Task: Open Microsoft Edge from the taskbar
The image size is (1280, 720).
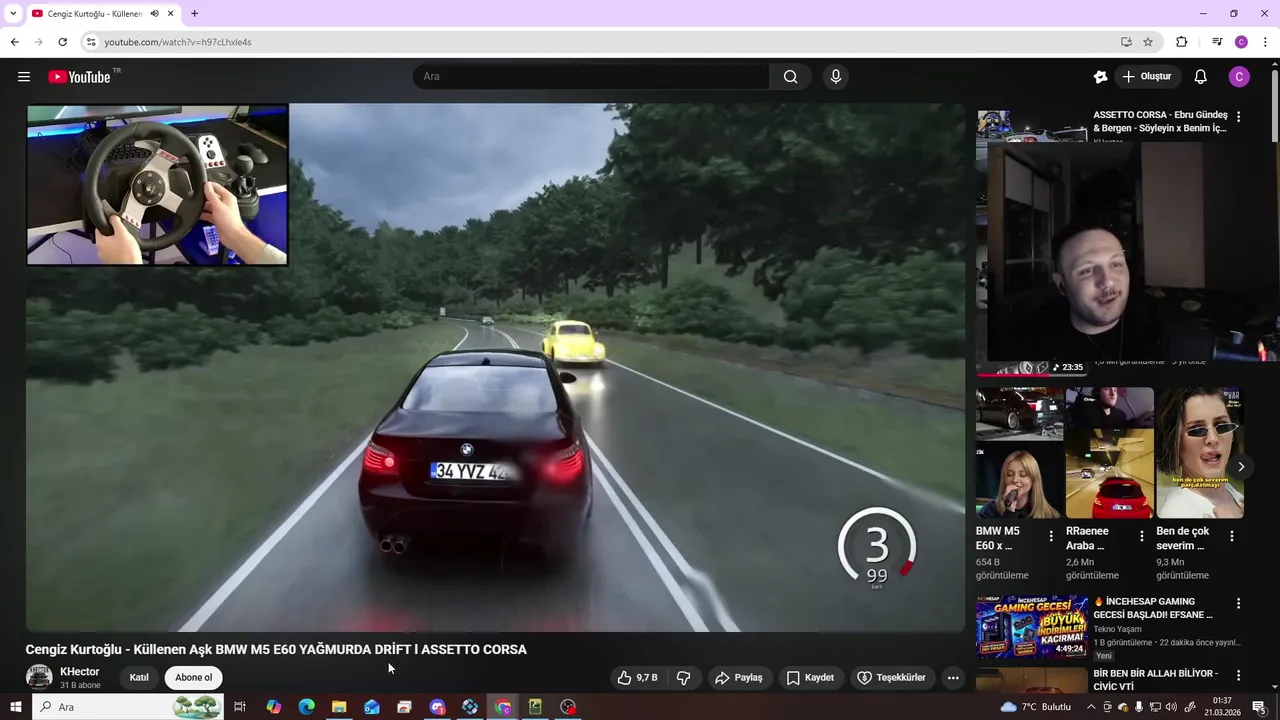Action: (306, 707)
